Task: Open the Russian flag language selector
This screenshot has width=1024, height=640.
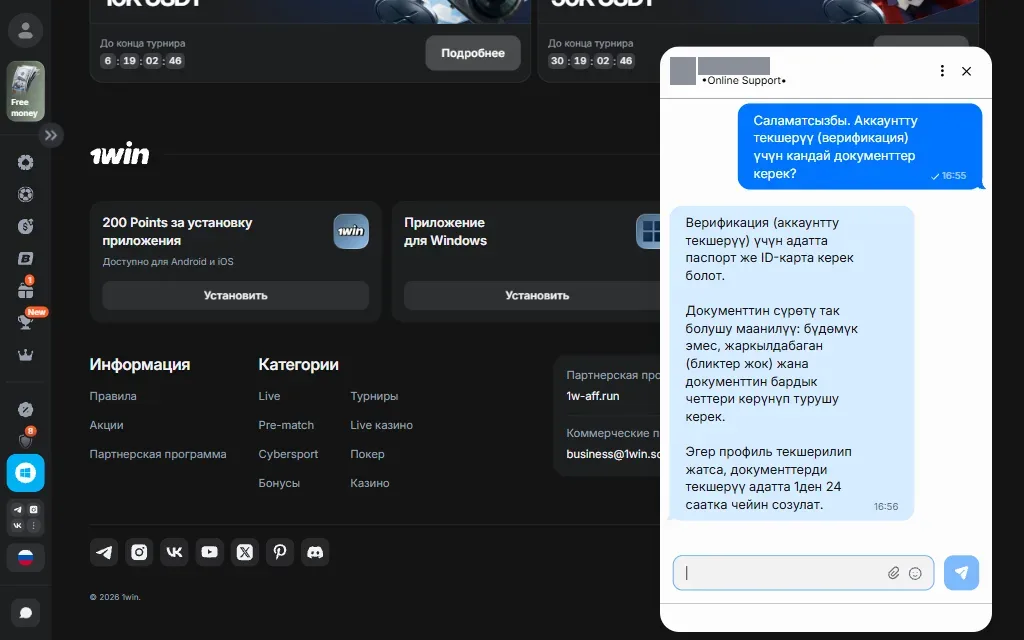Action: coord(25,558)
